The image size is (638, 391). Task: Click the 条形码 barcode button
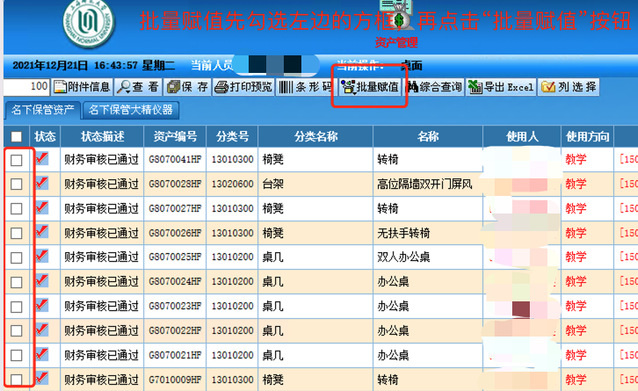[x=306, y=87]
